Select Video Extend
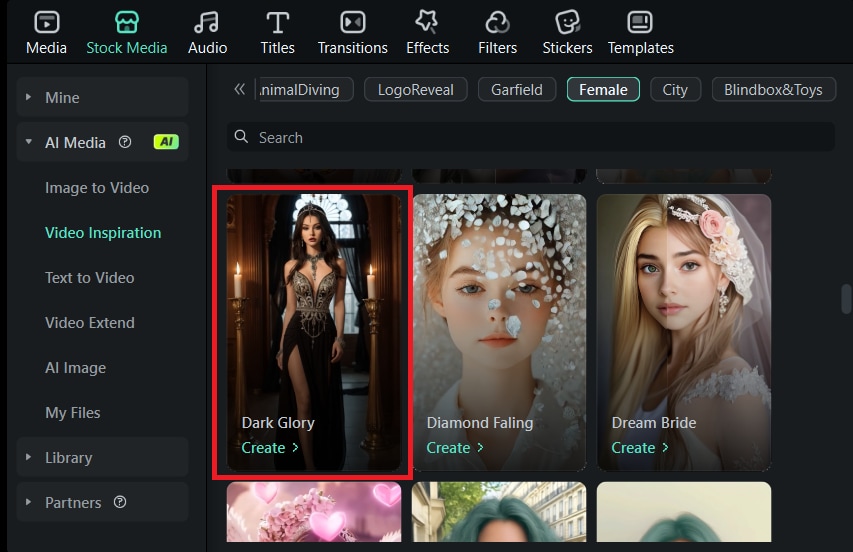Image resolution: width=853 pixels, height=552 pixels. click(90, 322)
